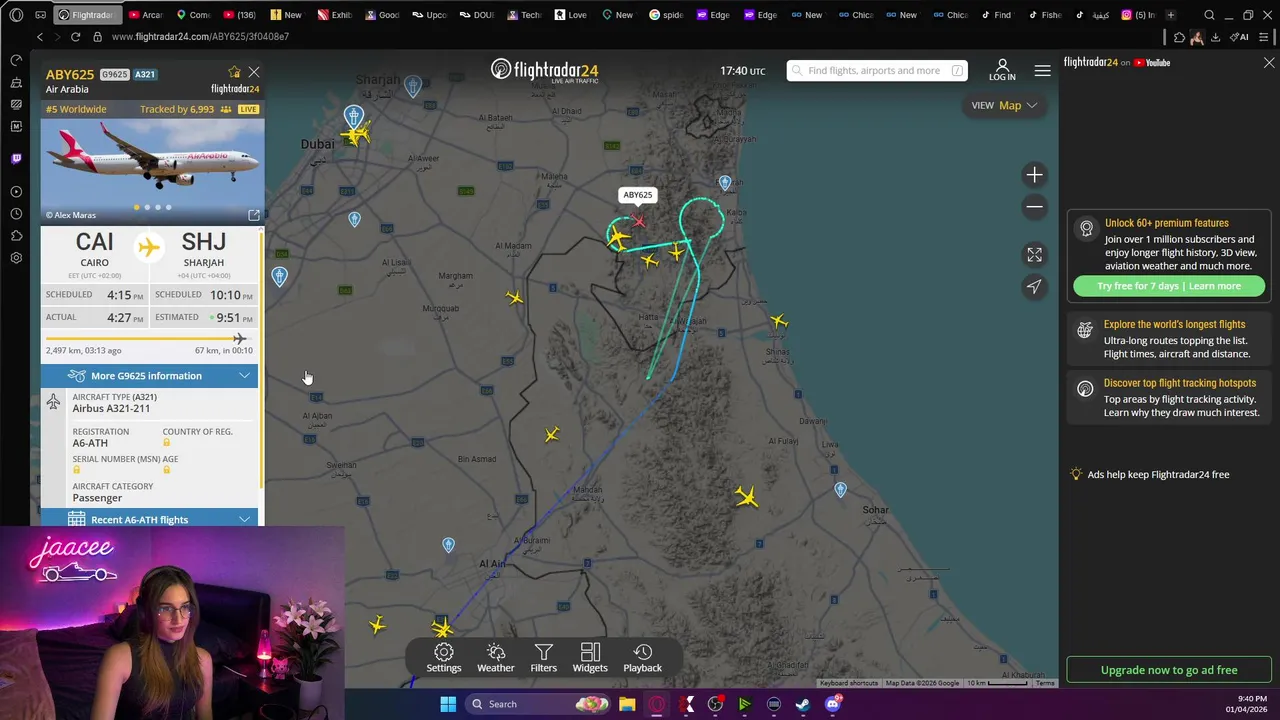Click the browser address bar URL
The image size is (1280, 720).
(200, 37)
